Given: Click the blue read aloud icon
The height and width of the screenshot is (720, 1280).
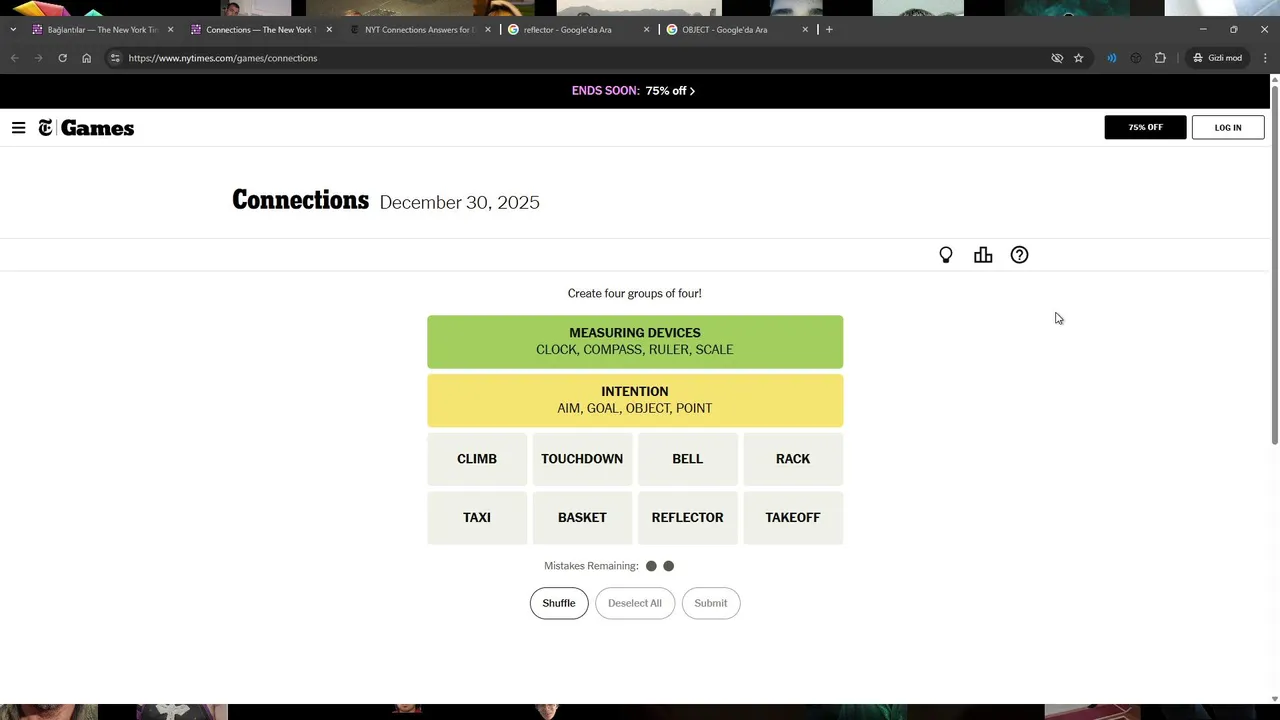Looking at the screenshot, I should pos(1111,58).
